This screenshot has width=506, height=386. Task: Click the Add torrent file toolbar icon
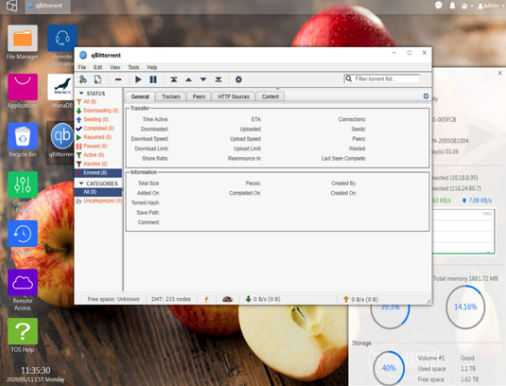click(97, 79)
